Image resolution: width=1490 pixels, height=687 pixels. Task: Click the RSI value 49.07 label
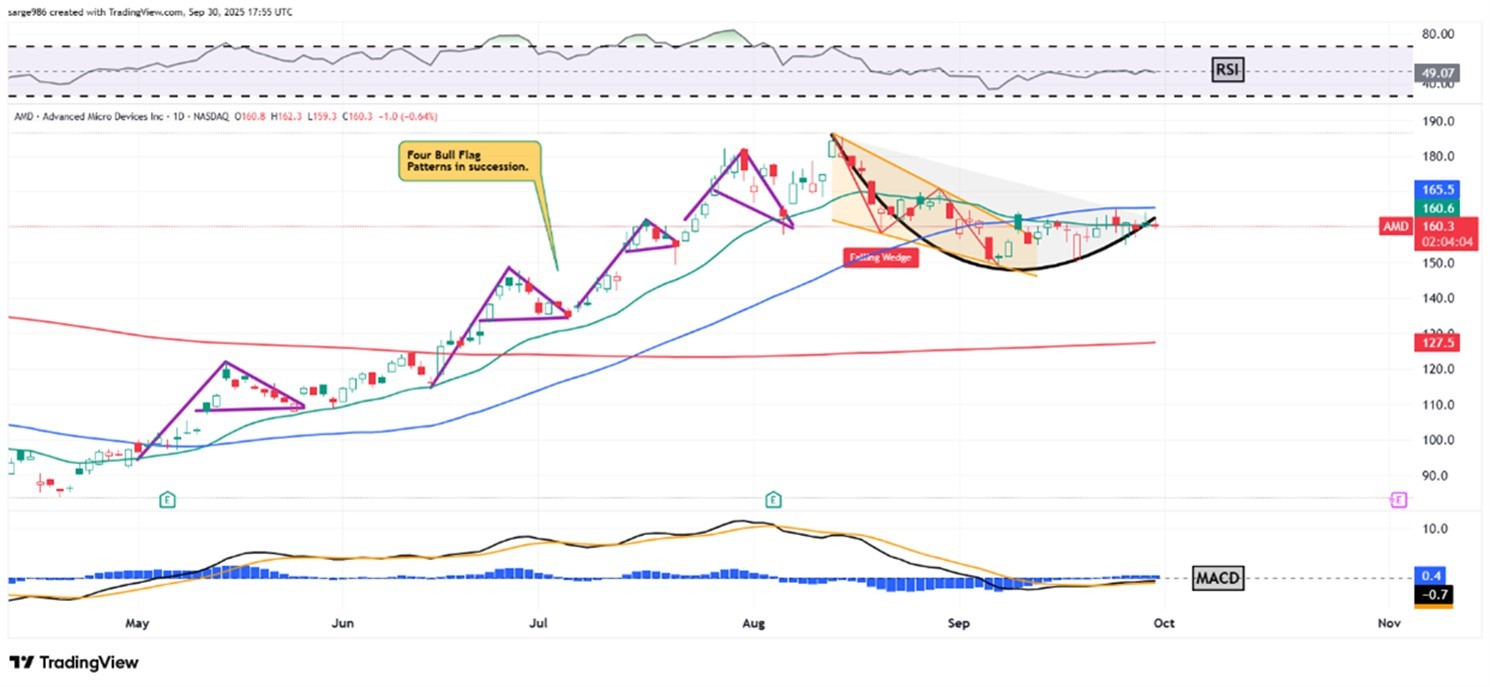1433,72
